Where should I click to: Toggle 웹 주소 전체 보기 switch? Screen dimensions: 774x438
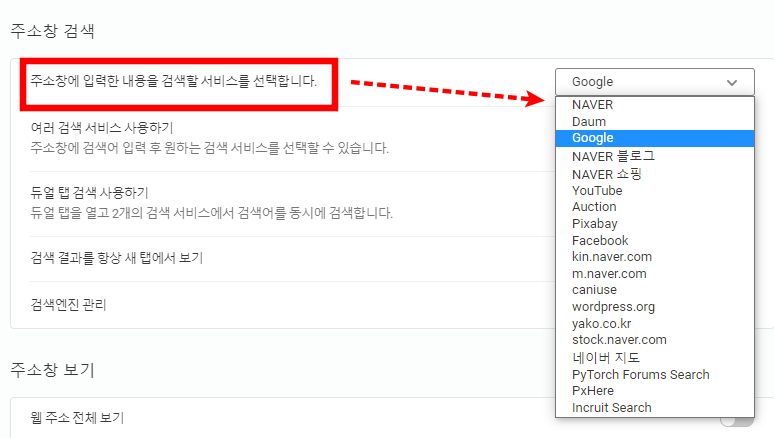click(x=736, y=420)
